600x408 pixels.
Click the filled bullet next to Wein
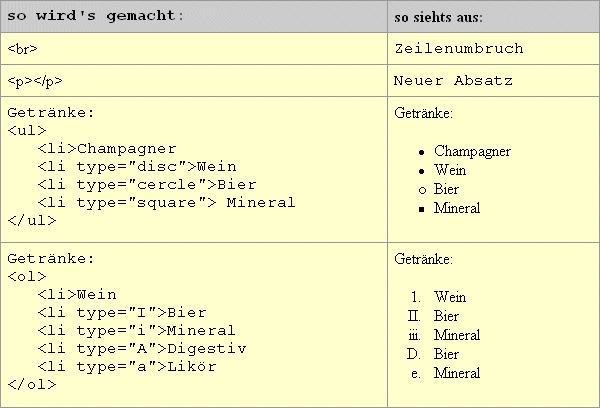[422, 171]
